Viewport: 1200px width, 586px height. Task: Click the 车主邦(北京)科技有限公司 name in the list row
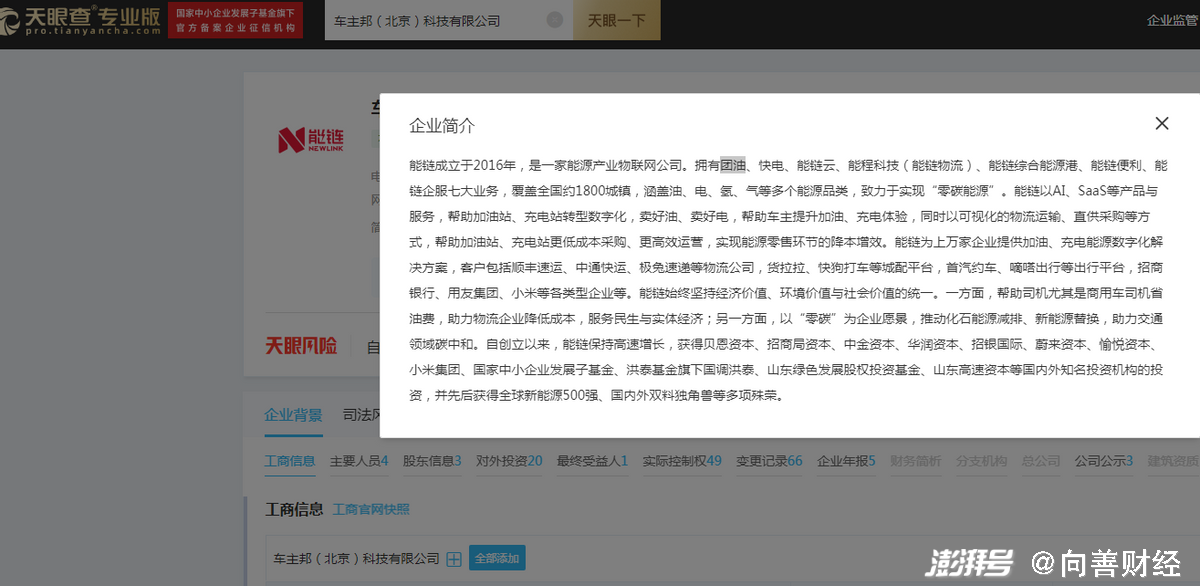(x=357, y=559)
